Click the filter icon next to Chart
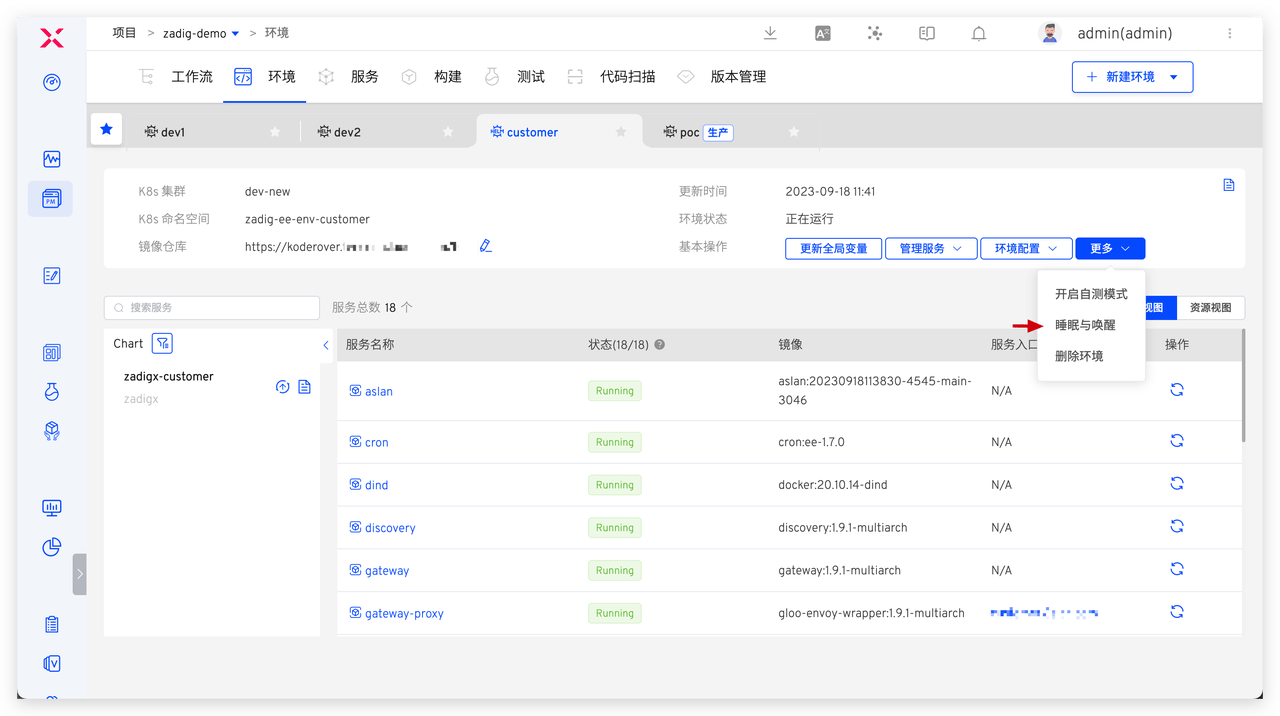 [x=163, y=343]
